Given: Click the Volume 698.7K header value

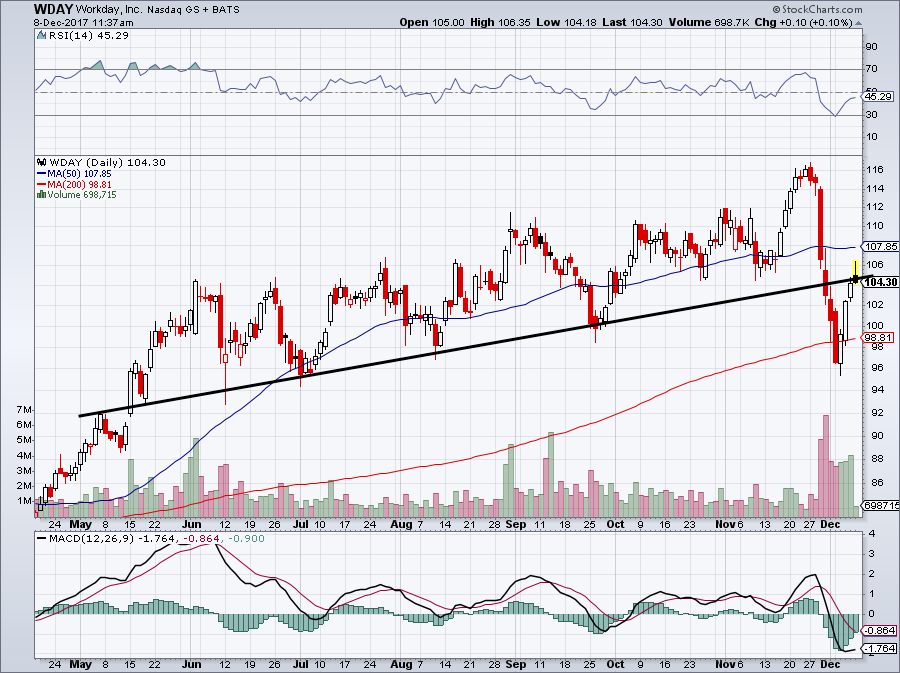Looking at the screenshot, I should (x=708, y=22).
